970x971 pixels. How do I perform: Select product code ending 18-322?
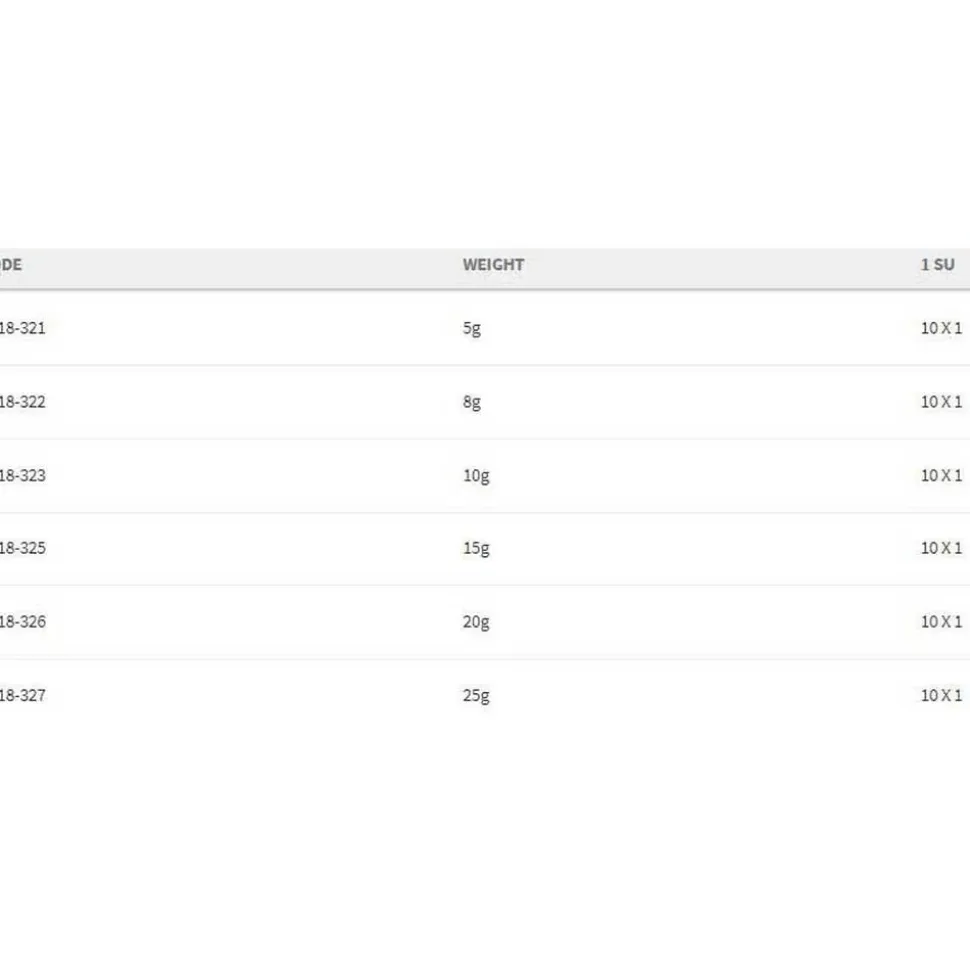click(22, 402)
